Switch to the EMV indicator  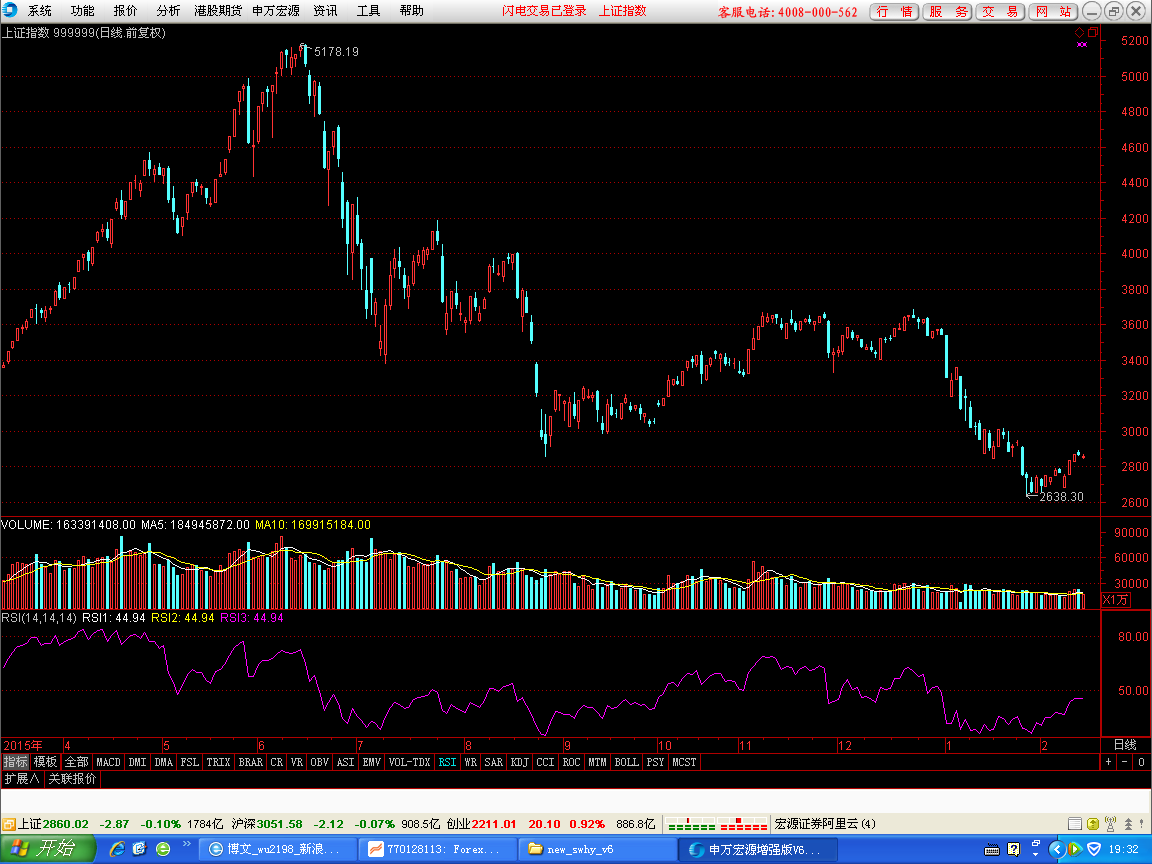(x=372, y=762)
